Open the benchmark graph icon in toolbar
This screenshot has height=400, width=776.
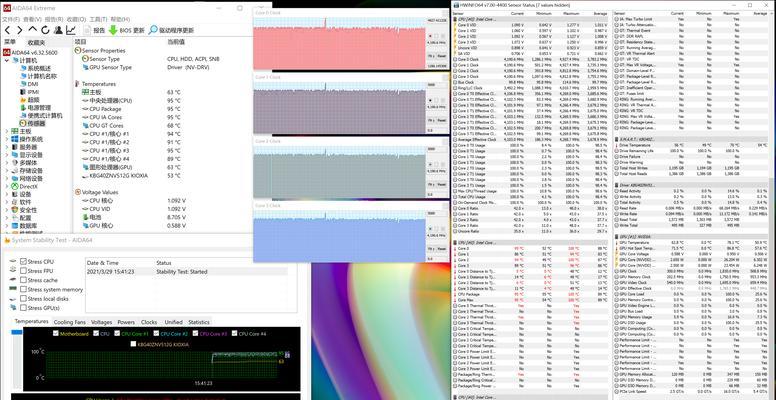(x=71, y=30)
